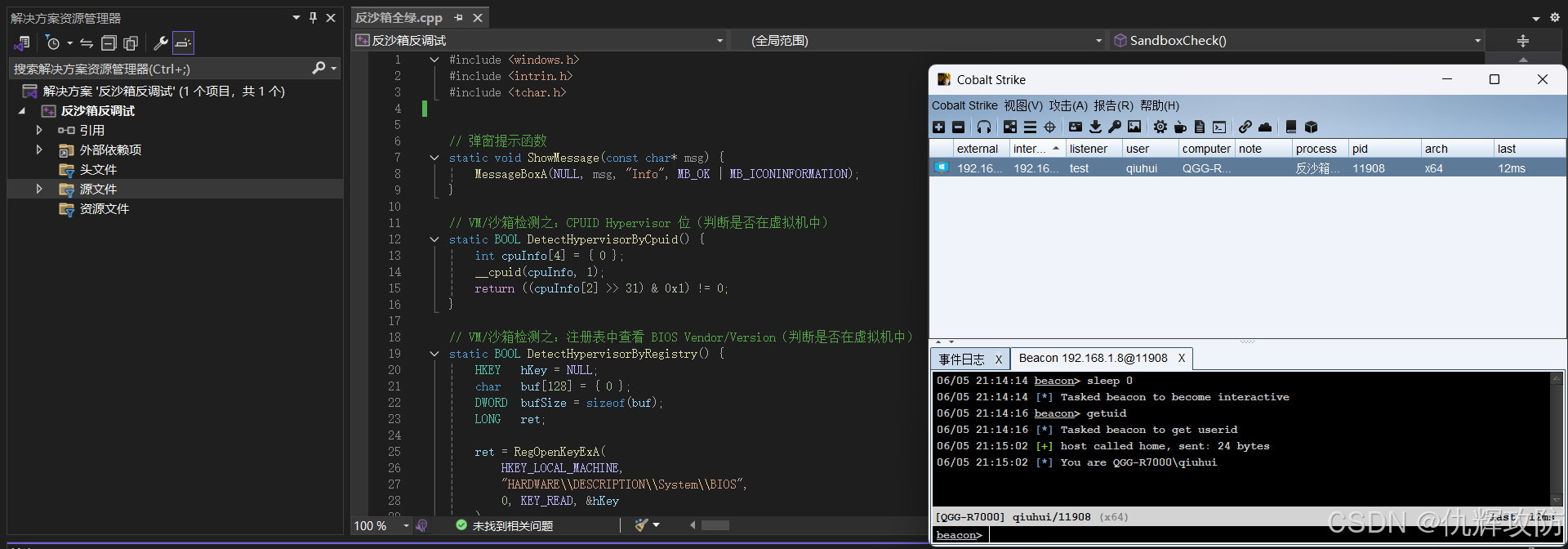The width and height of the screenshot is (1568, 549).
Task: Close the Beacon 192.168.1.8@11908 tab
Action: pos(1181,358)
